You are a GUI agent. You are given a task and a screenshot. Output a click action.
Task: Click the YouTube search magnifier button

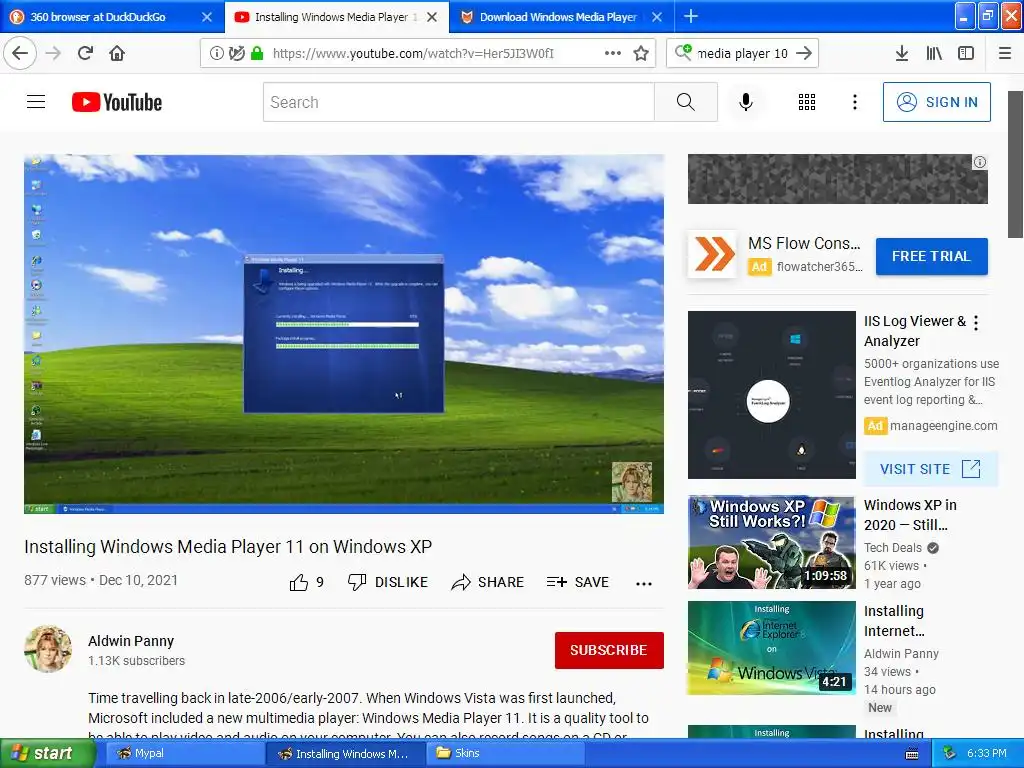point(686,102)
